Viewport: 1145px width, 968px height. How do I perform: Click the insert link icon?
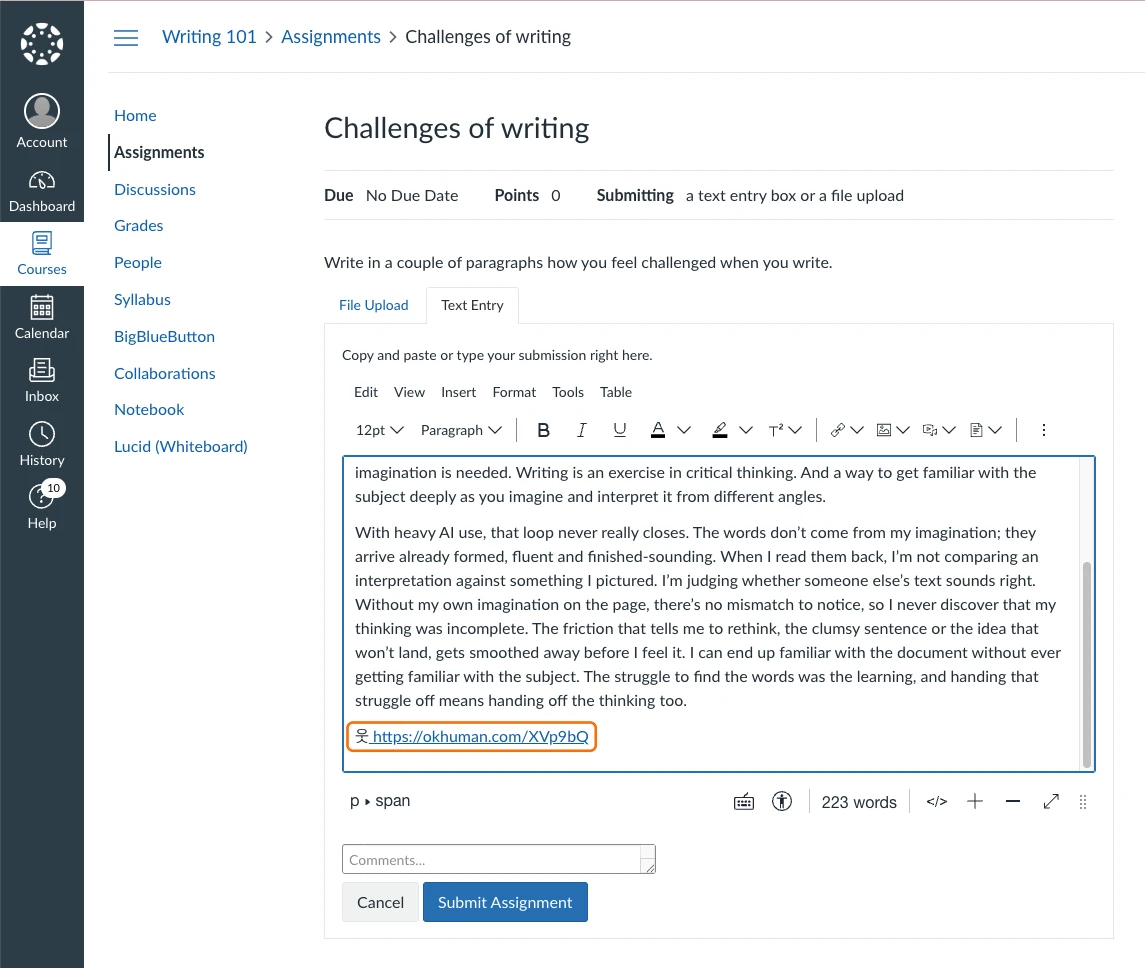coord(838,430)
